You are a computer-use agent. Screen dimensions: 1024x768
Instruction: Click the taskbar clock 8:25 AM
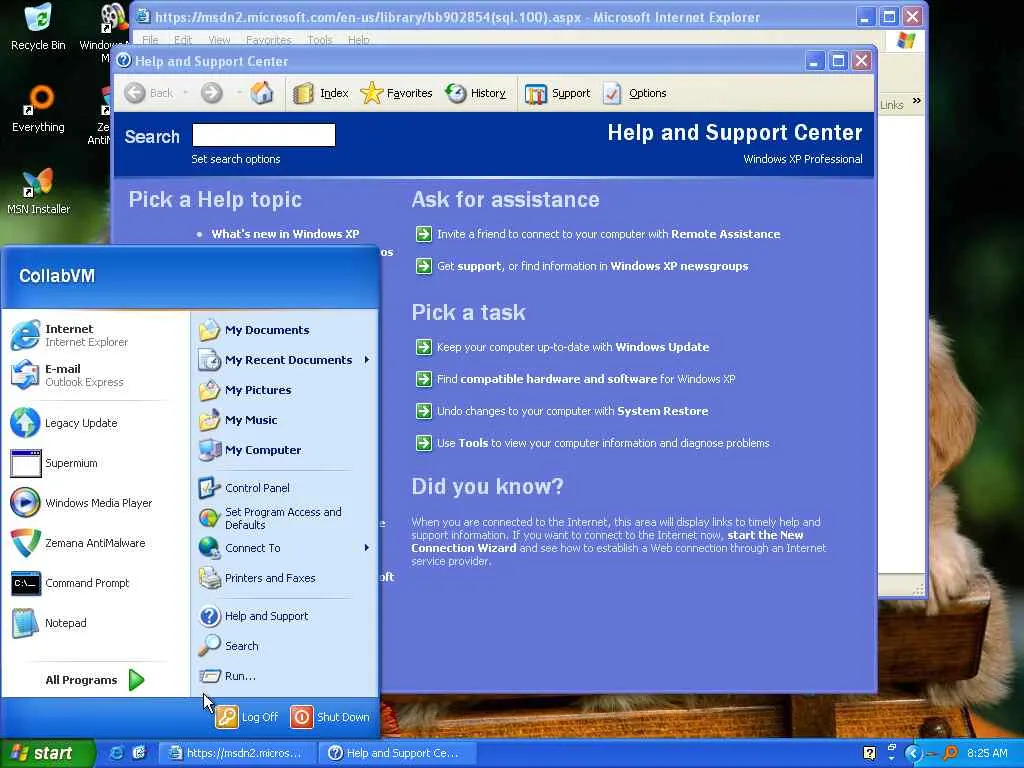[x=987, y=753]
